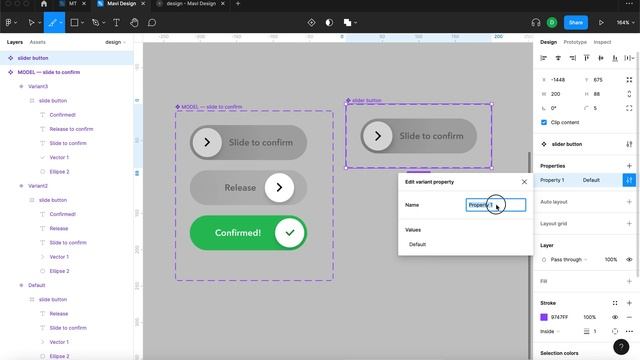Align vertical centers icon

[x=601, y=58]
